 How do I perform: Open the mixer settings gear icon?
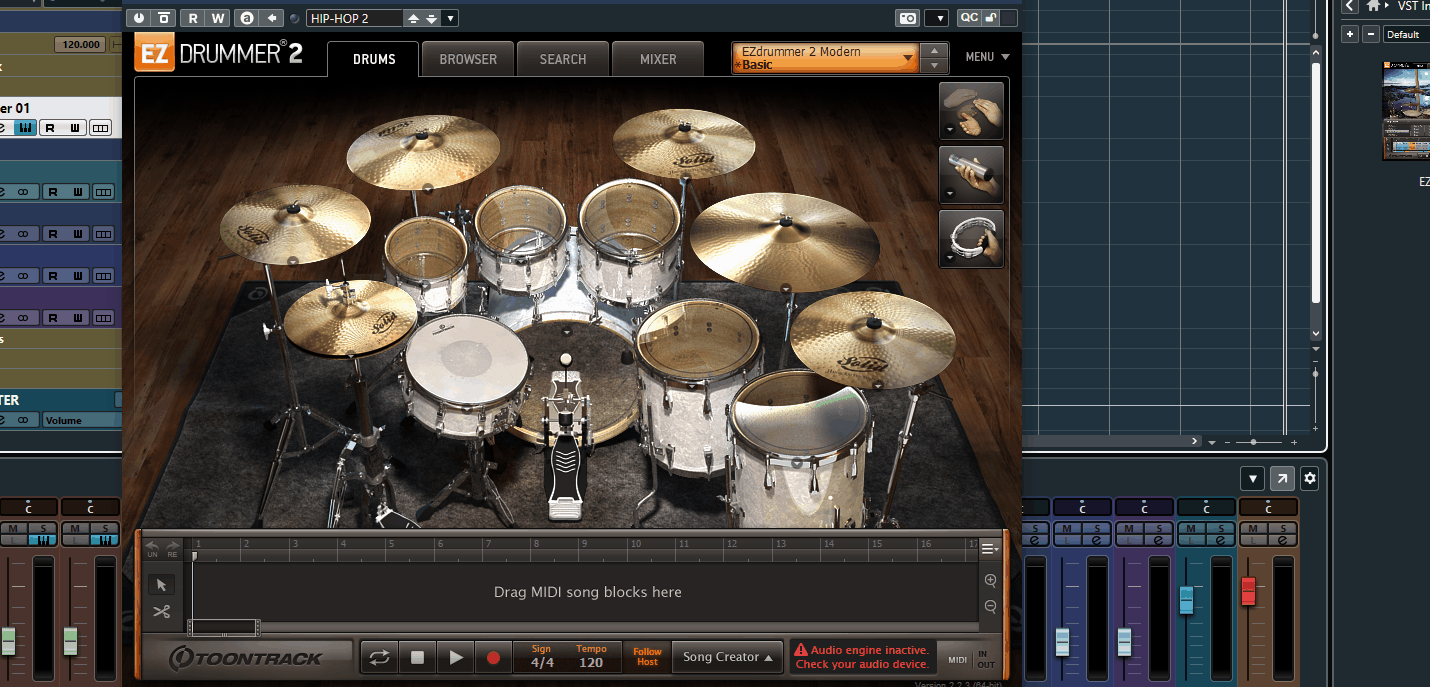(x=1309, y=479)
